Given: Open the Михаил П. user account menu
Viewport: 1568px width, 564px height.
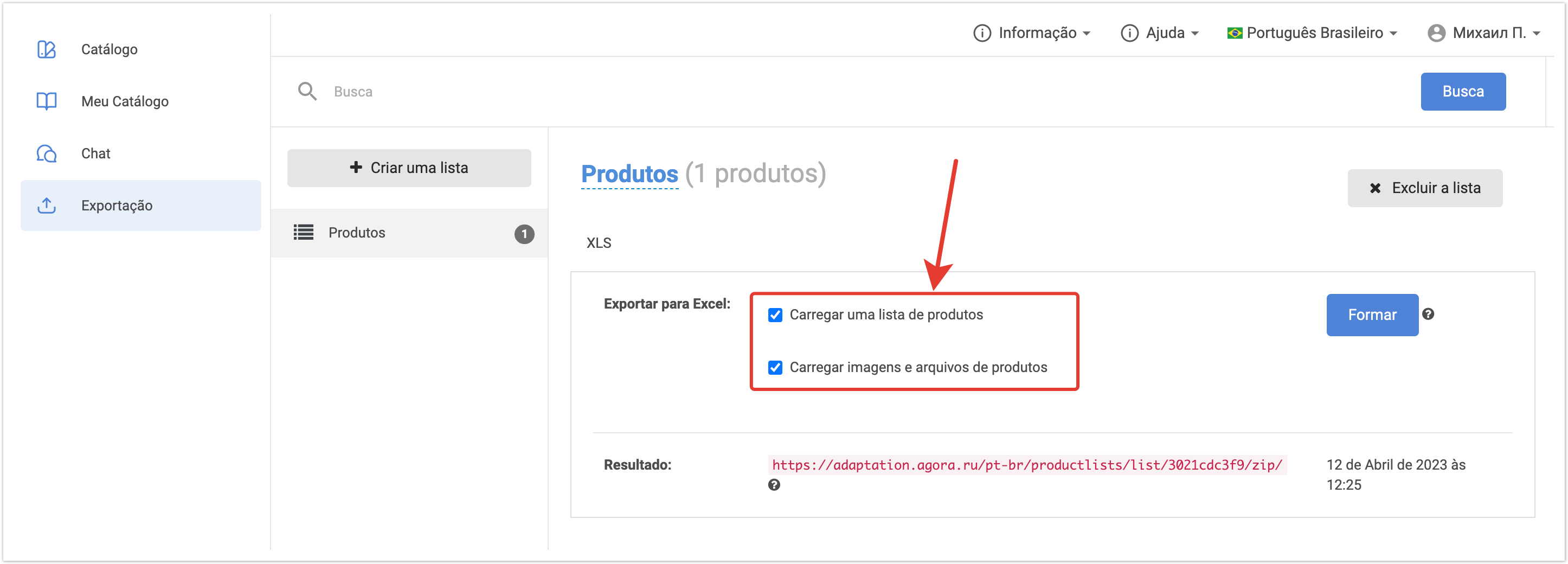Looking at the screenshot, I should pos(1483,33).
